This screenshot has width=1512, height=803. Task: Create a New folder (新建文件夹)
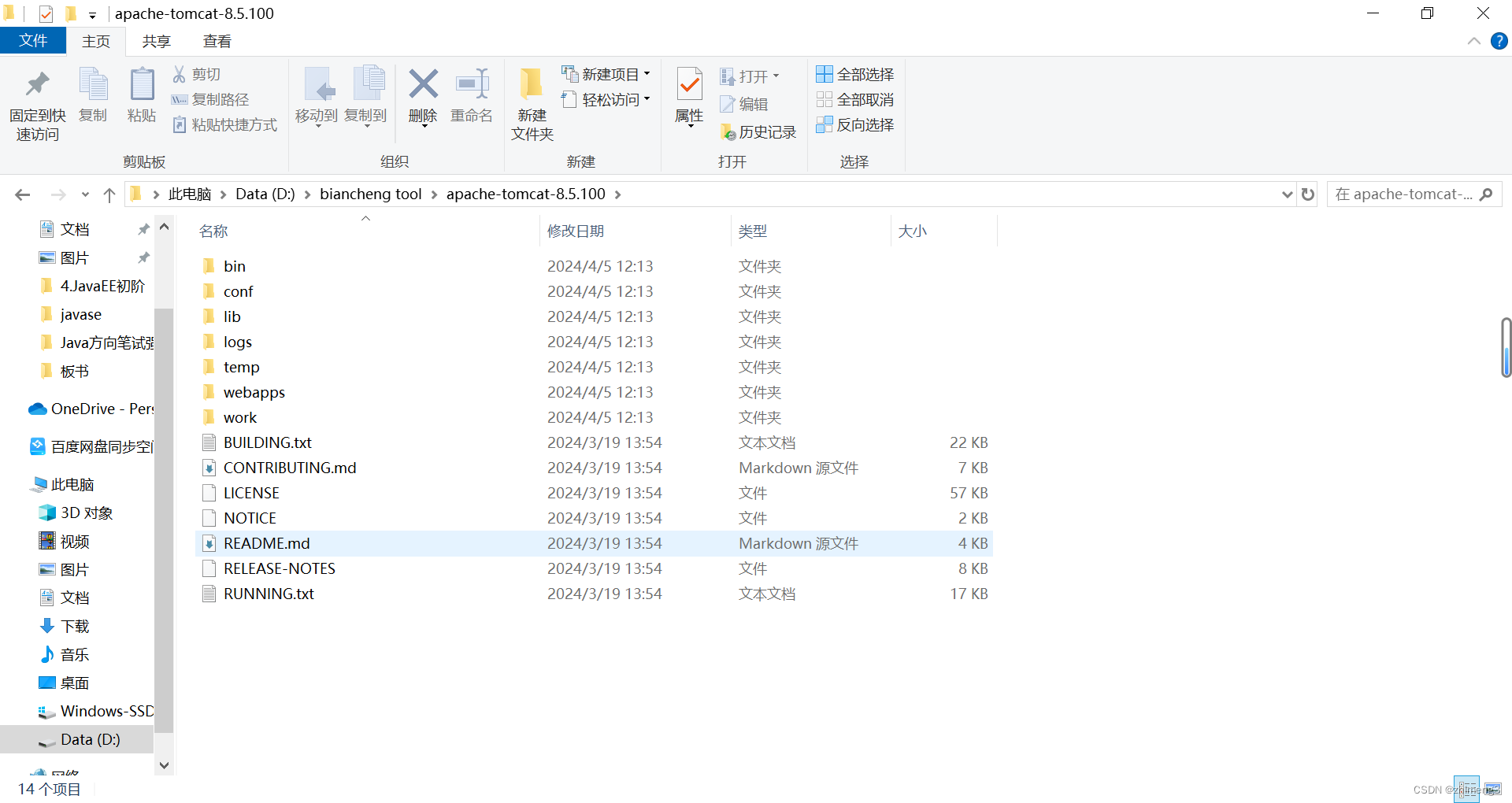point(532,104)
